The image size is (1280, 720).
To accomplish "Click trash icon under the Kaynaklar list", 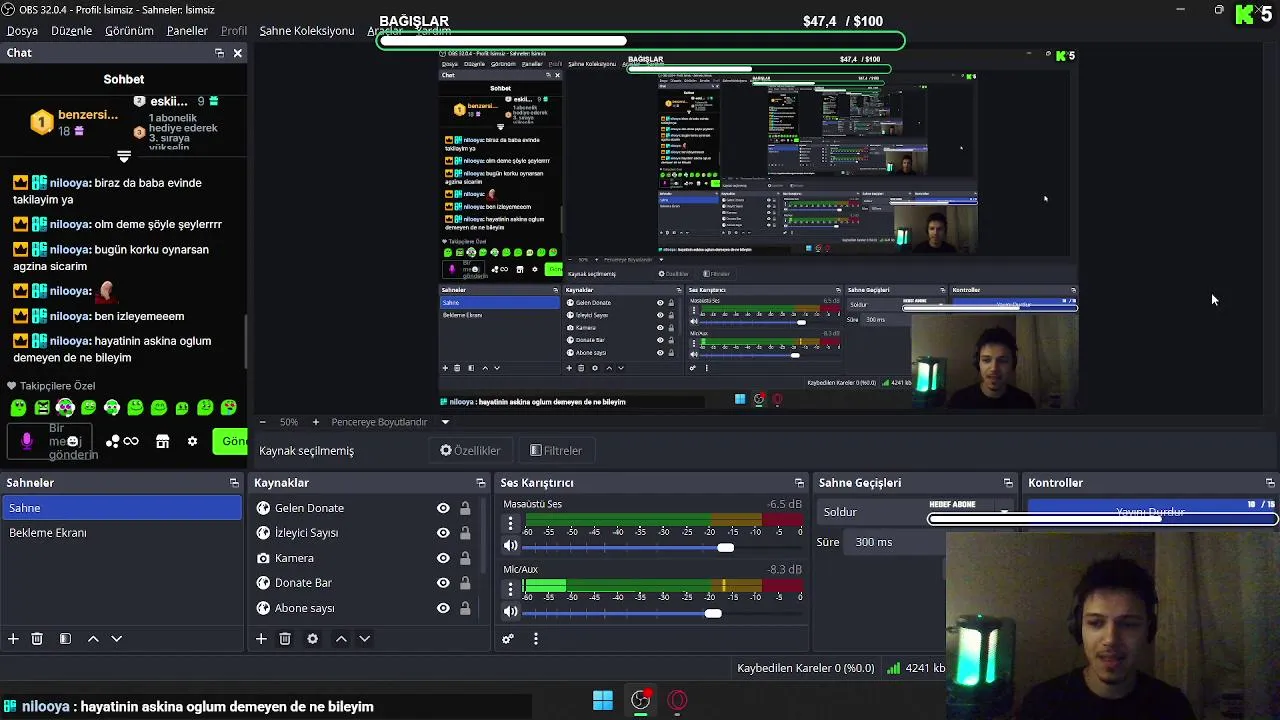I will click(285, 639).
